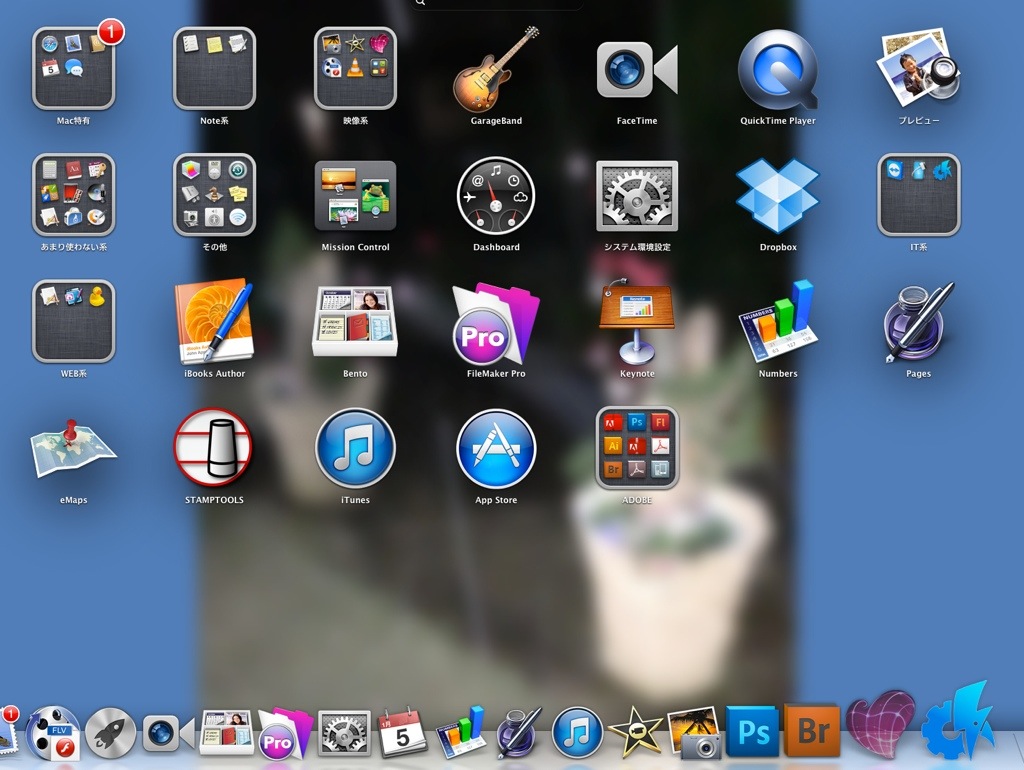The height and width of the screenshot is (770, 1024).
Task: Open FaceTime from the Dock
Action: click(168, 734)
